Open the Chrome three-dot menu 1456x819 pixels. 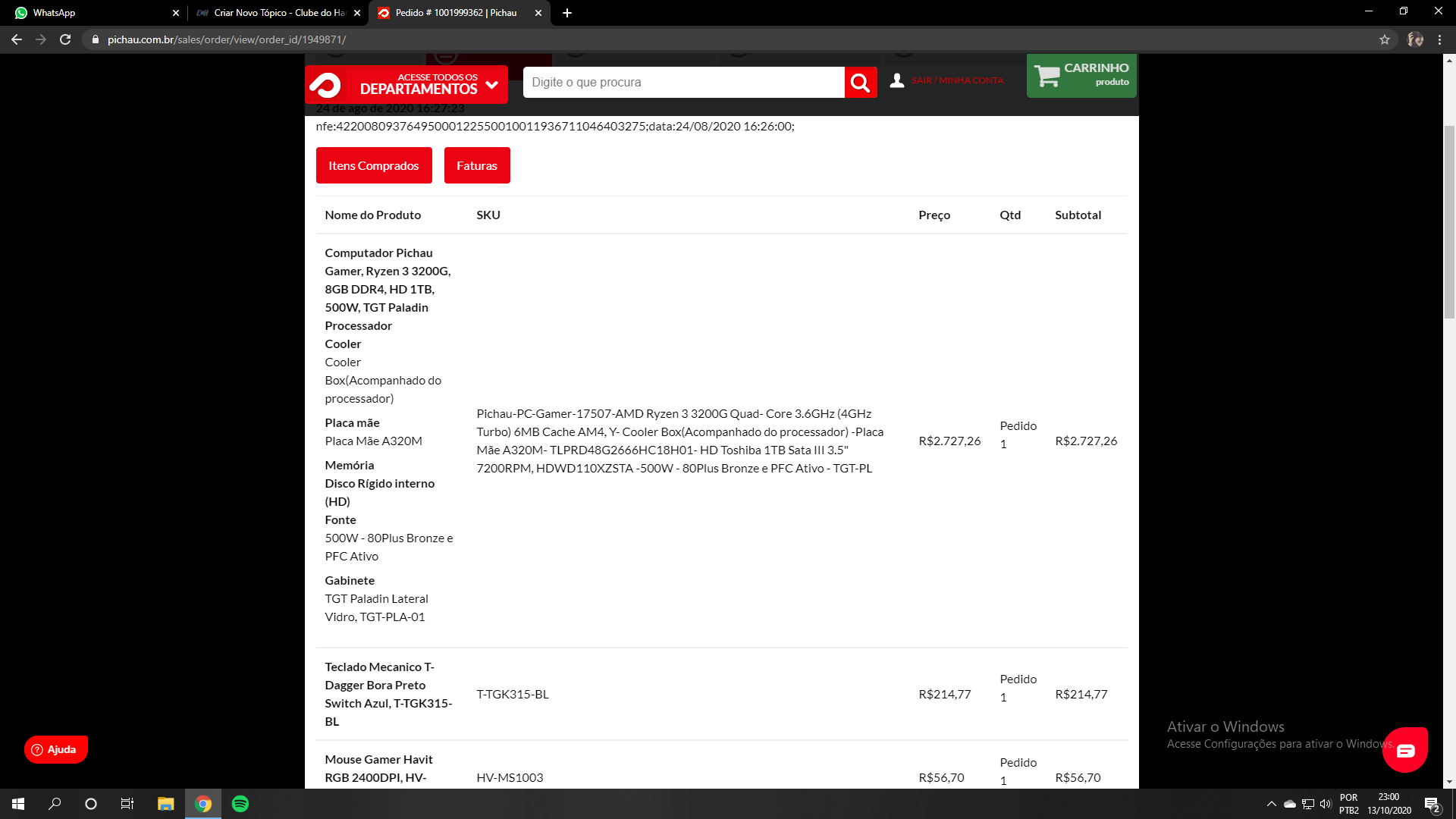[x=1439, y=39]
